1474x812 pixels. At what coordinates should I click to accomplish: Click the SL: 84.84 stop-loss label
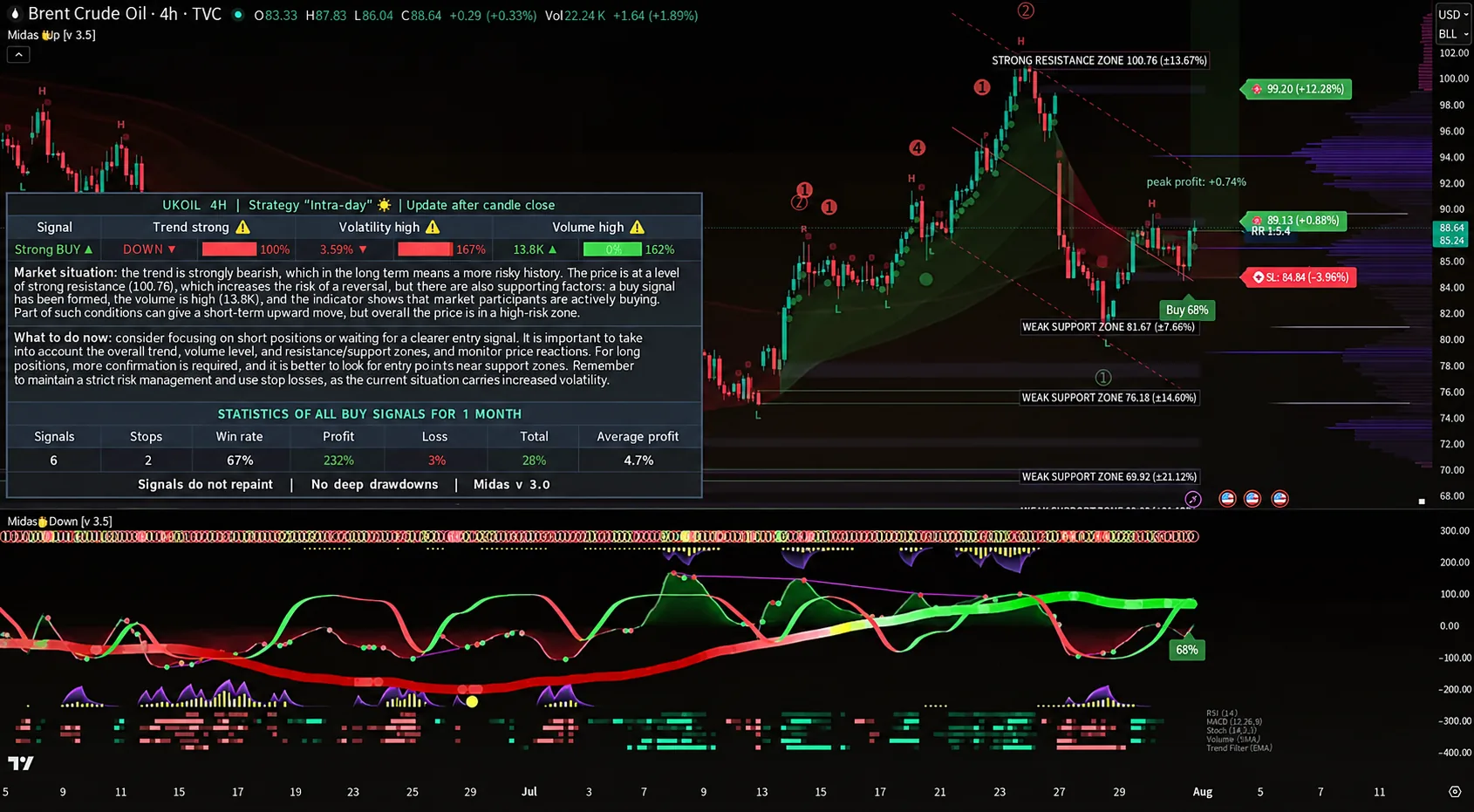click(x=1300, y=277)
